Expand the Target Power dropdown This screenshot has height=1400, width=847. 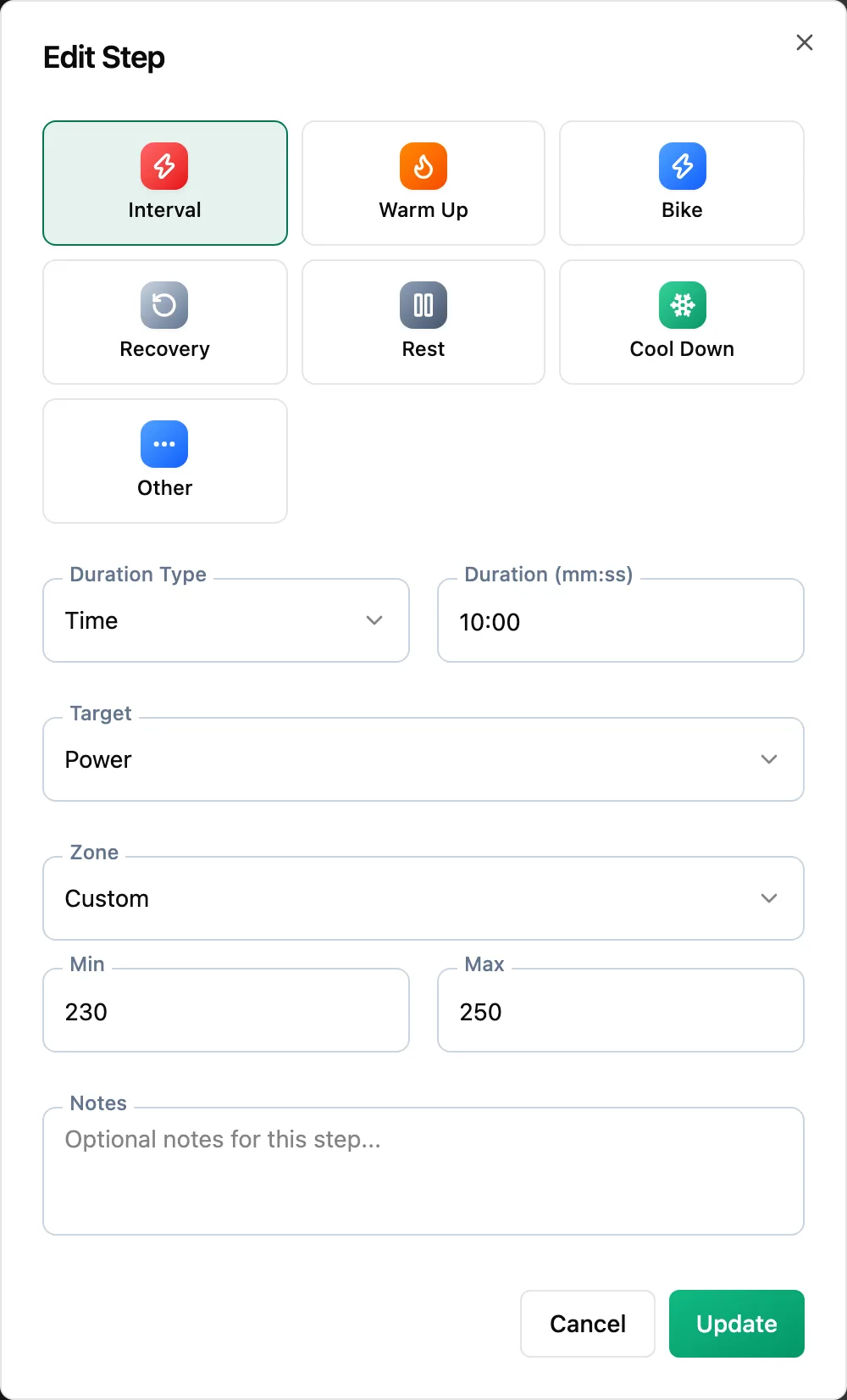tap(423, 759)
